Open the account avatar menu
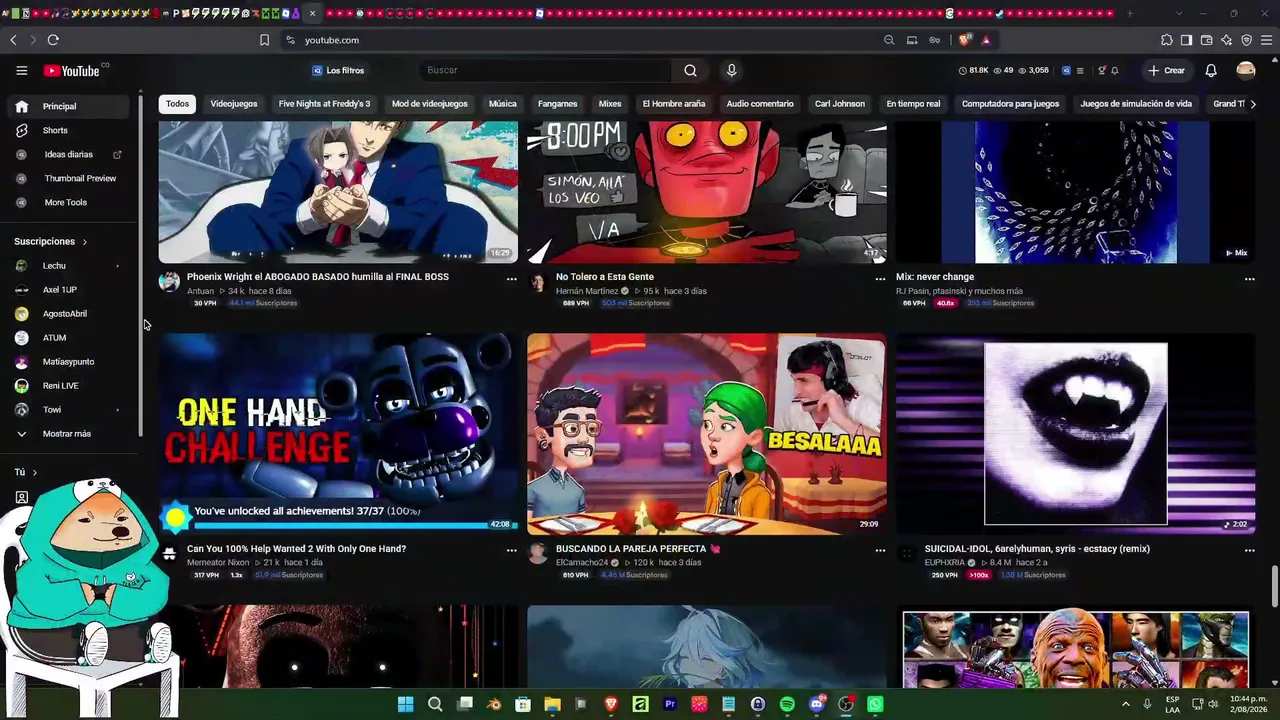 pos(1246,70)
